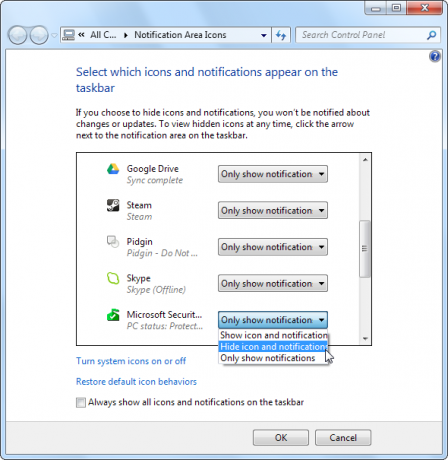Open Turn system icons on or off
This screenshot has width=448, height=460.
131,361
